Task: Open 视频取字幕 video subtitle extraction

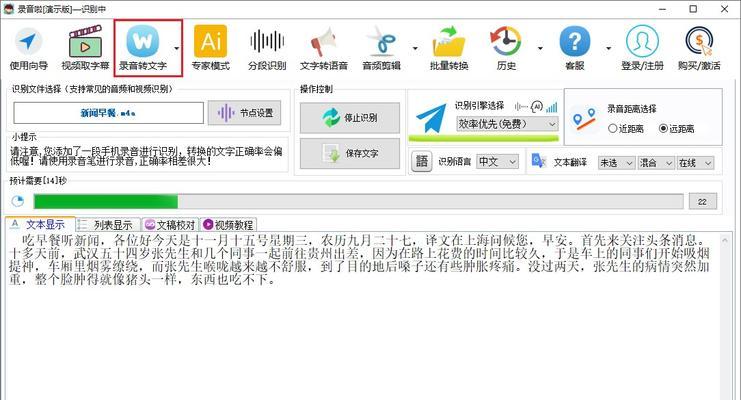Action: [85, 48]
